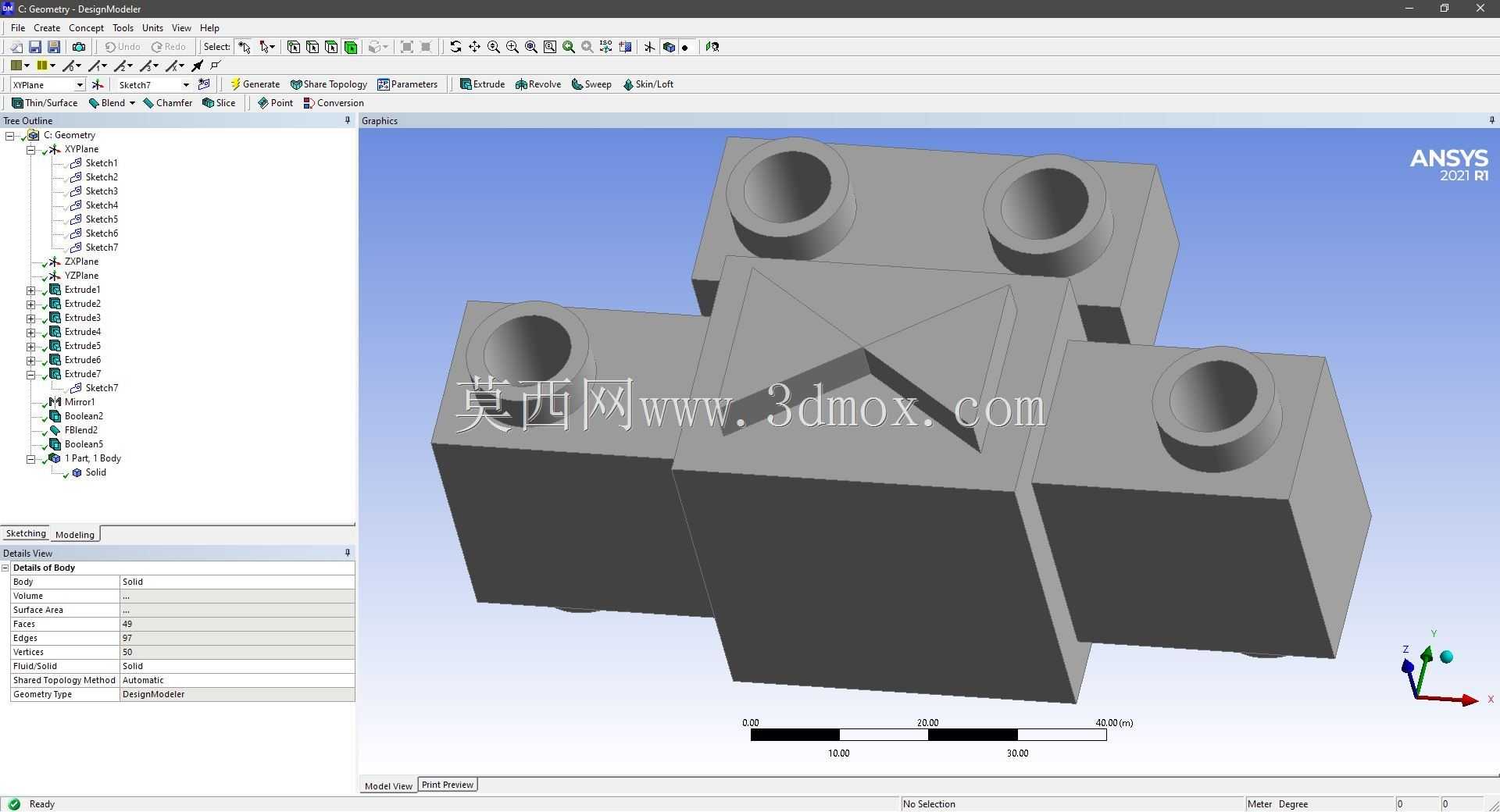Click the cyan ISO ball on triad

[x=1447, y=657]
